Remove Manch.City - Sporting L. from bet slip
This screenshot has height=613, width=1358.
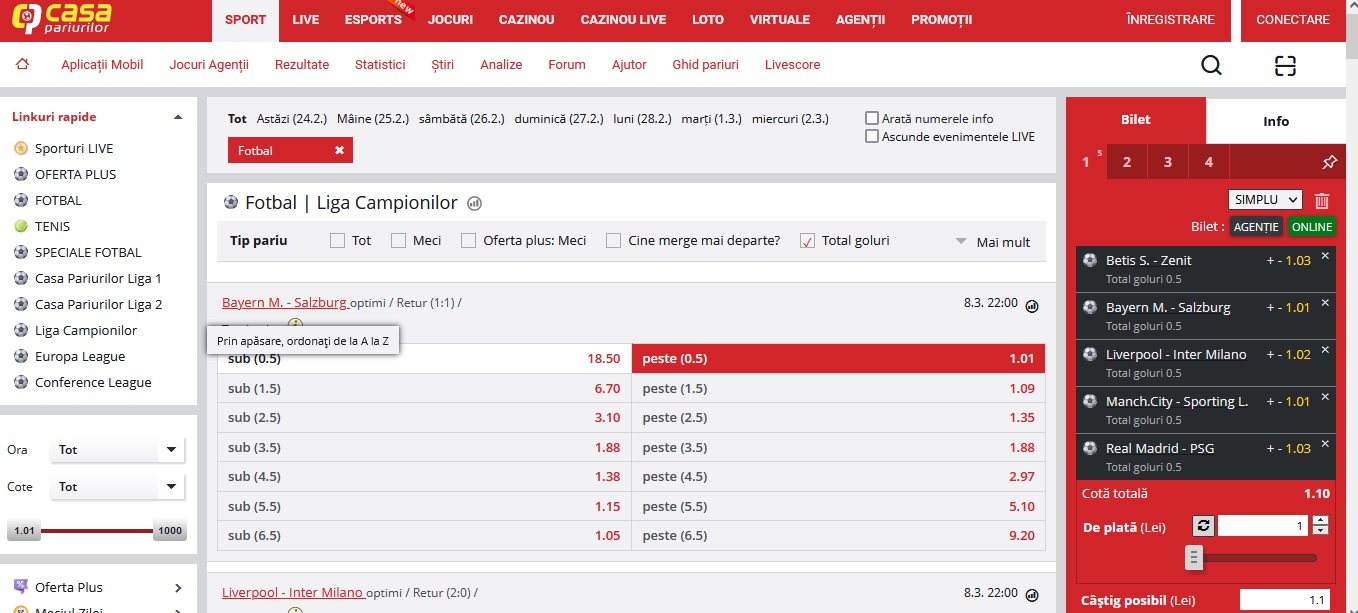[1325, 397]
